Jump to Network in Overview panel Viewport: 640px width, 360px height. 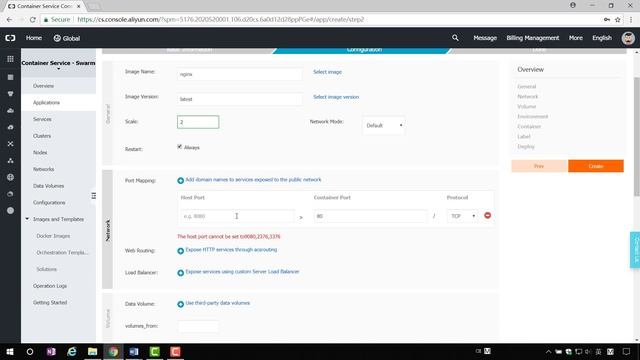527,97
